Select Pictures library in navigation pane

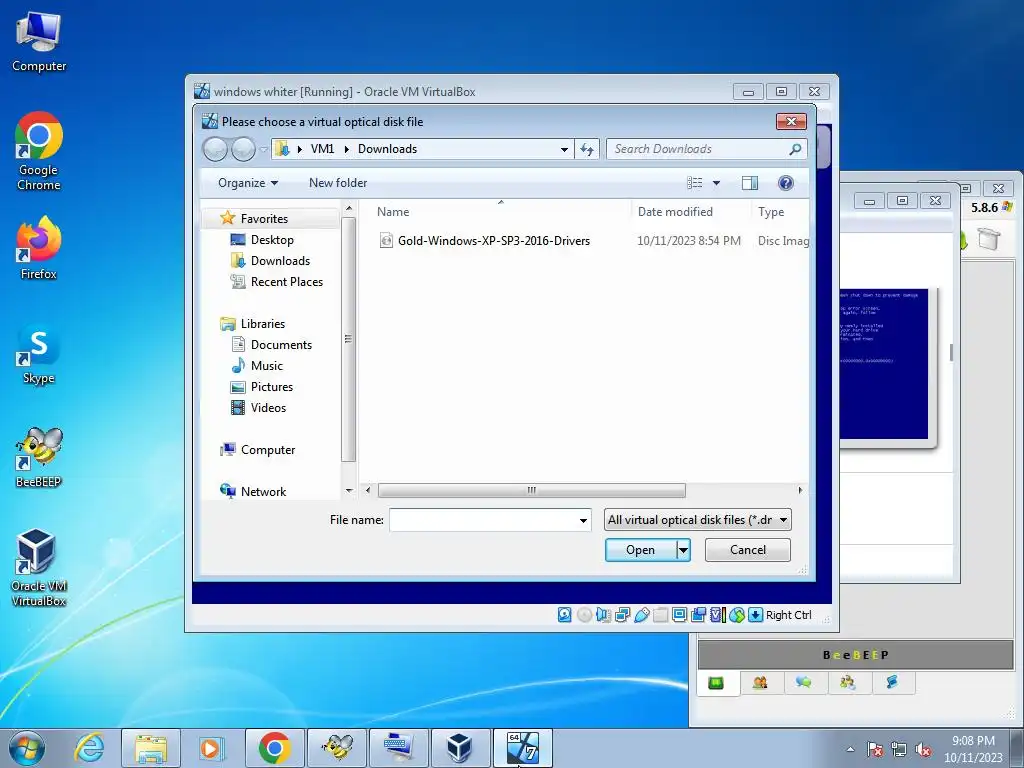[x=272, y=387]
